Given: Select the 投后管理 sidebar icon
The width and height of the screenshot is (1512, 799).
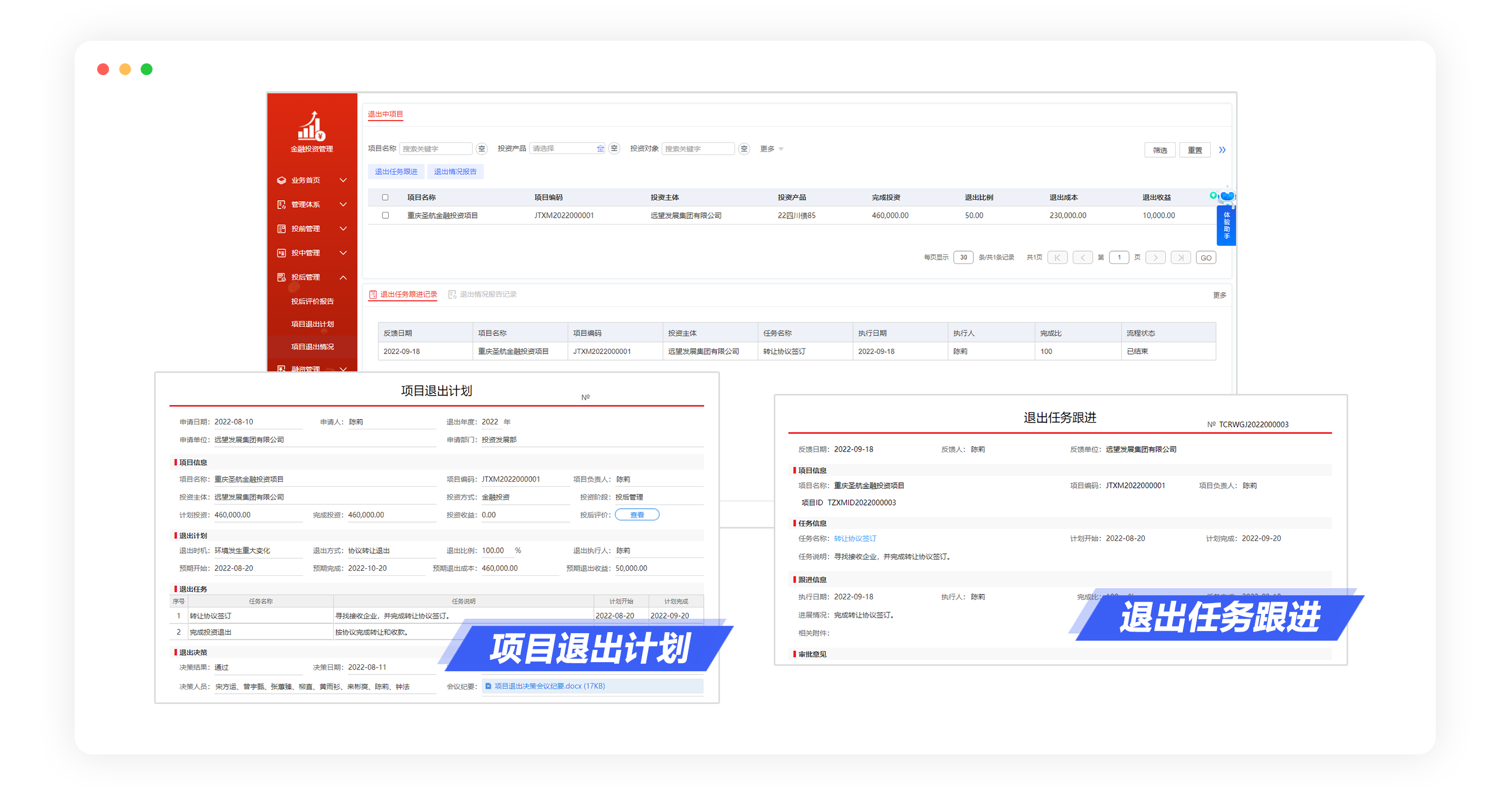Looking at the screenshot, I should point(282,278).
